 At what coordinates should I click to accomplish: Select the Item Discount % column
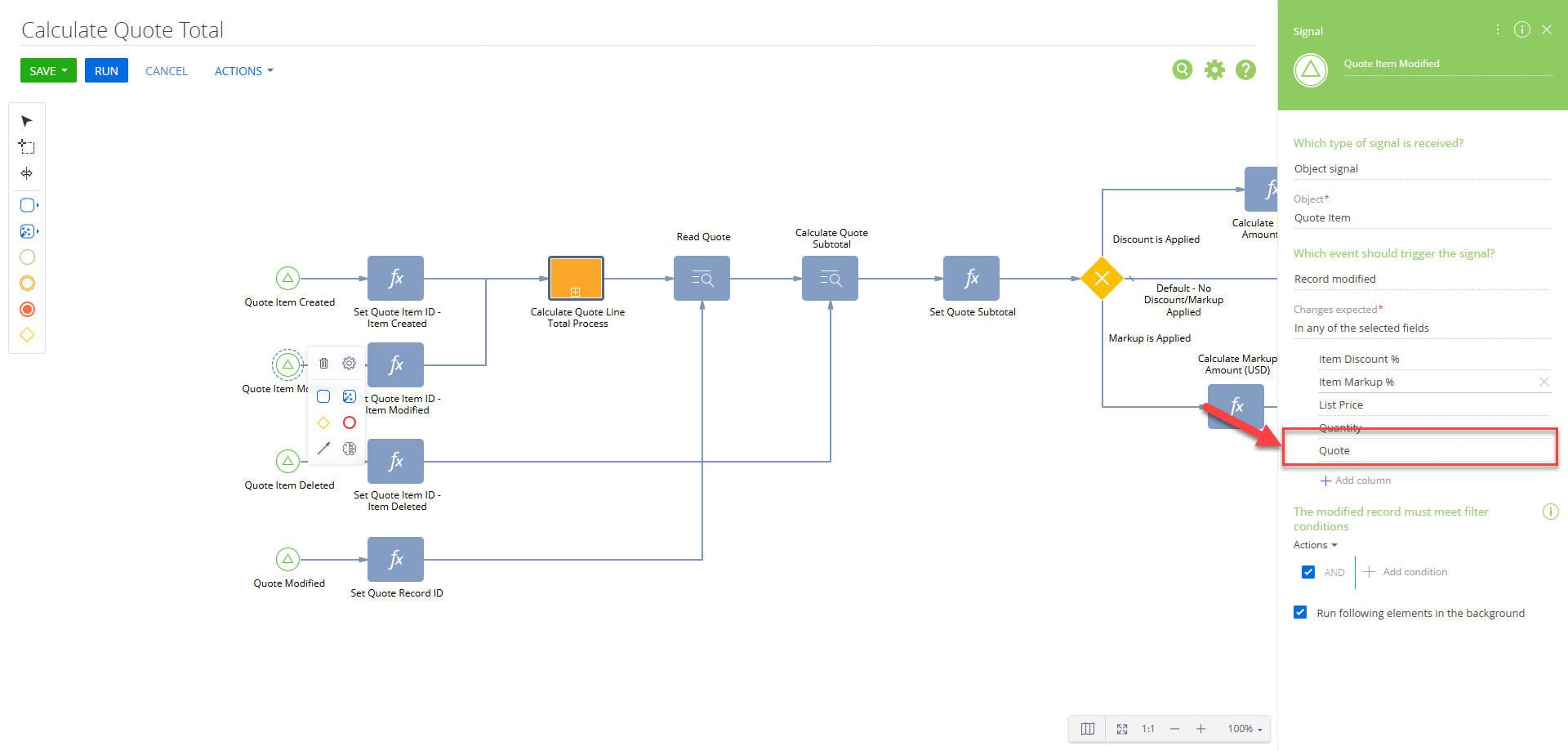pos(1433,360)
